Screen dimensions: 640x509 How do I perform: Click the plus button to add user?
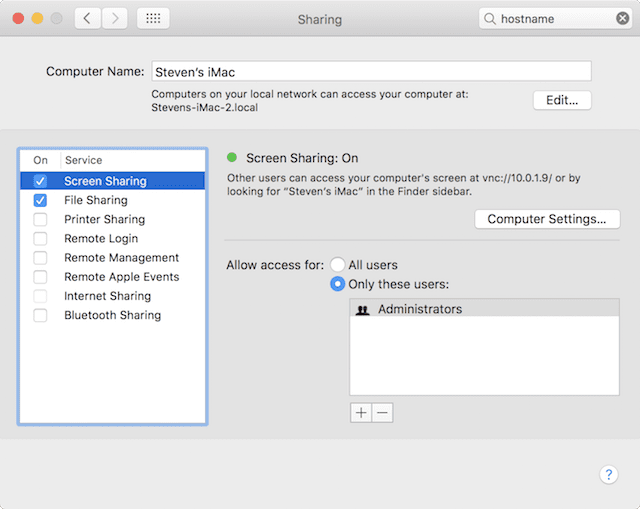(360, 412)
